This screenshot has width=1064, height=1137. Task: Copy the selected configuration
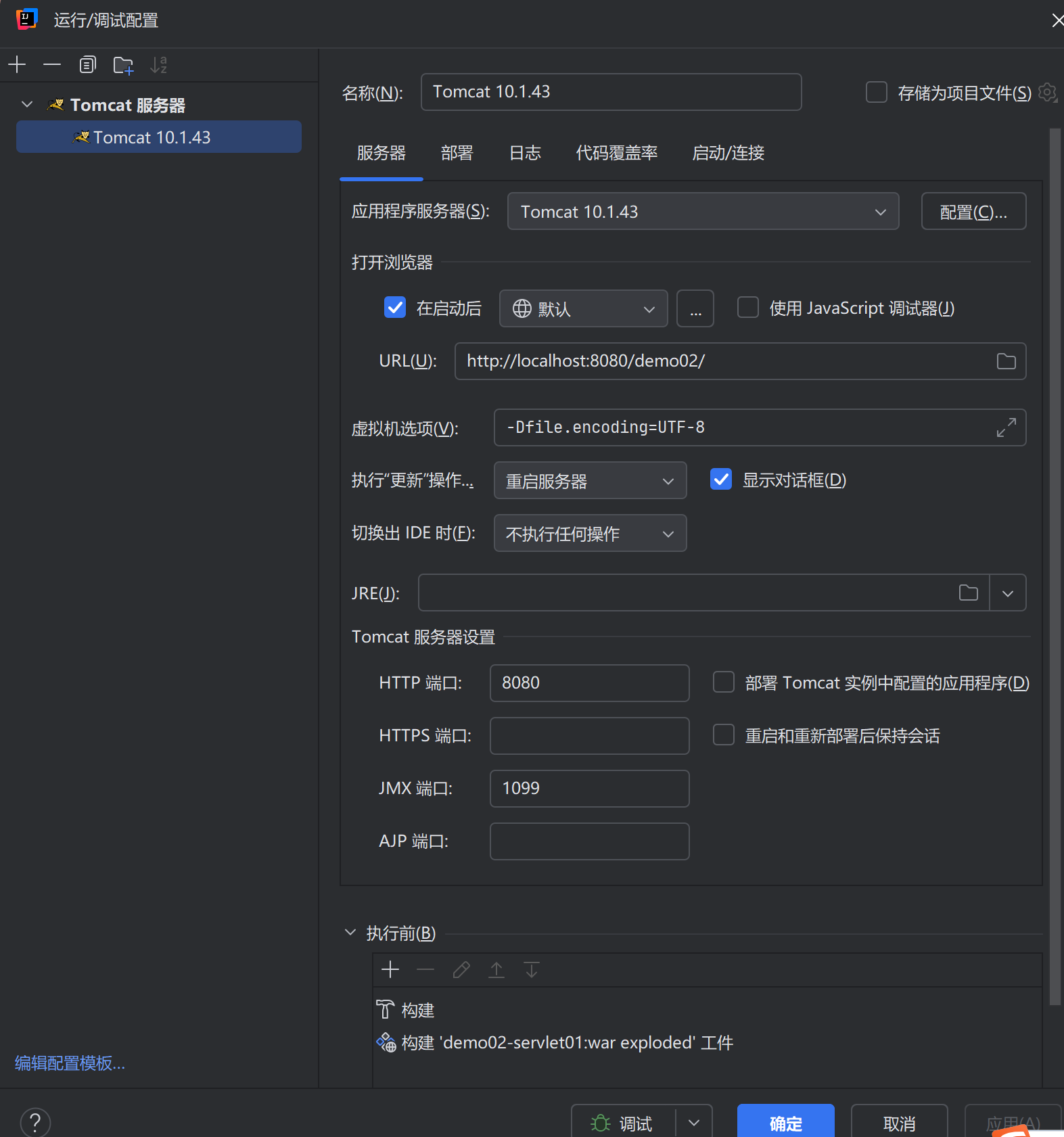tap(88, 65)
